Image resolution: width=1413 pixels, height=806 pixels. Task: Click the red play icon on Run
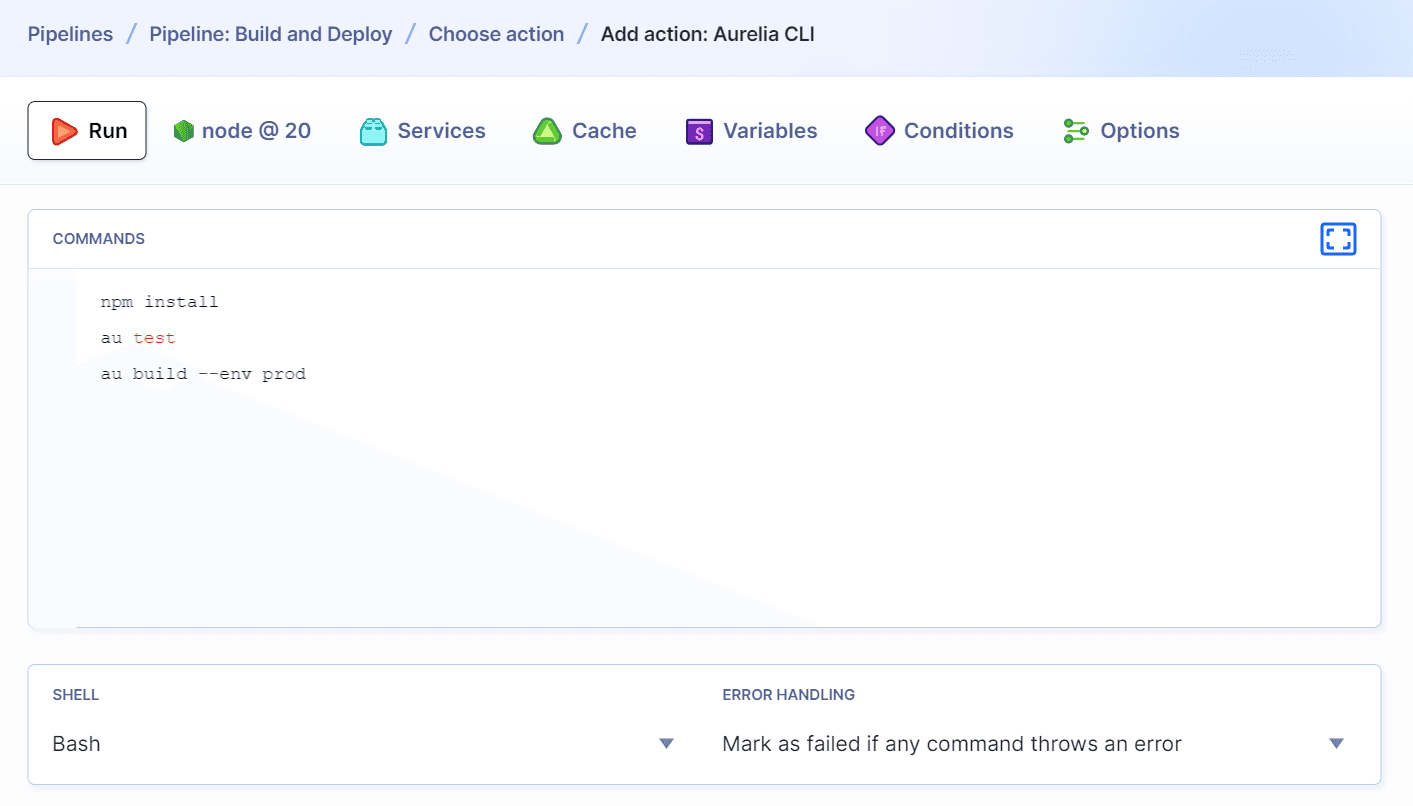65,131
